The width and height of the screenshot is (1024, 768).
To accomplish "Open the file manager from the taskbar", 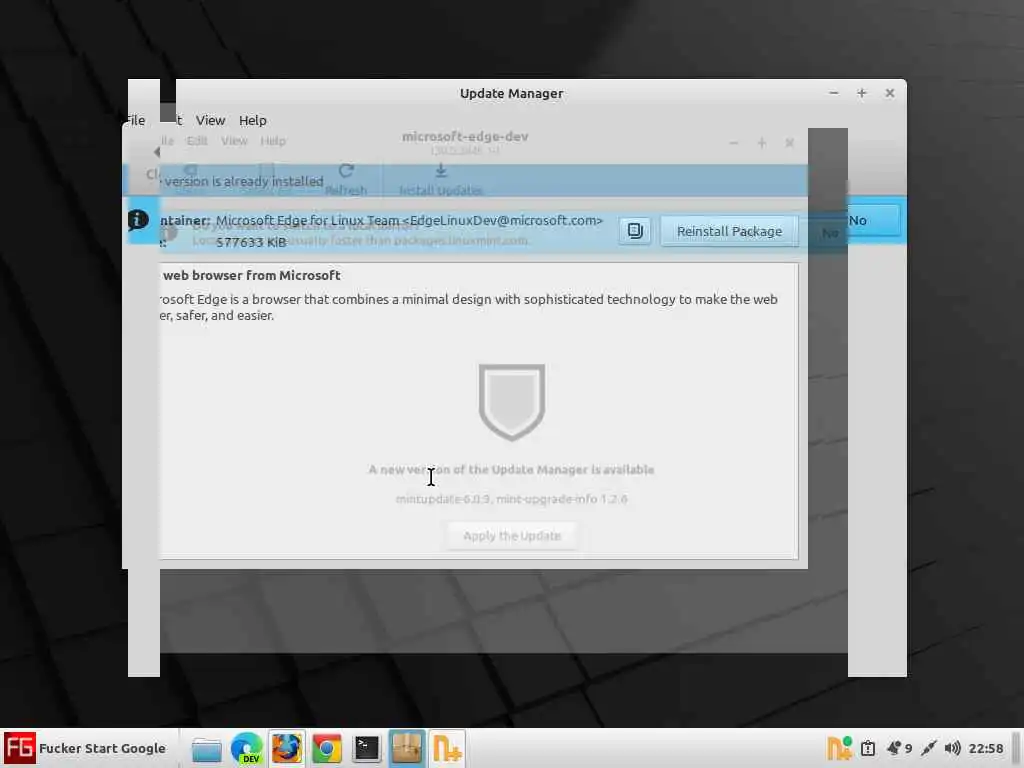I will pos(206,748).
